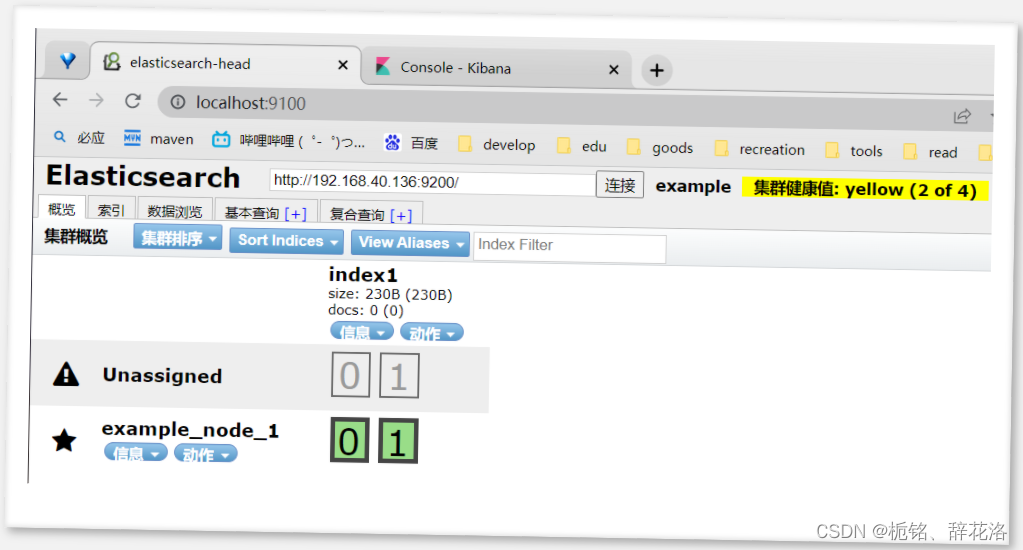
Task: Click the yellow cluster health status
Action: (865, 190)
